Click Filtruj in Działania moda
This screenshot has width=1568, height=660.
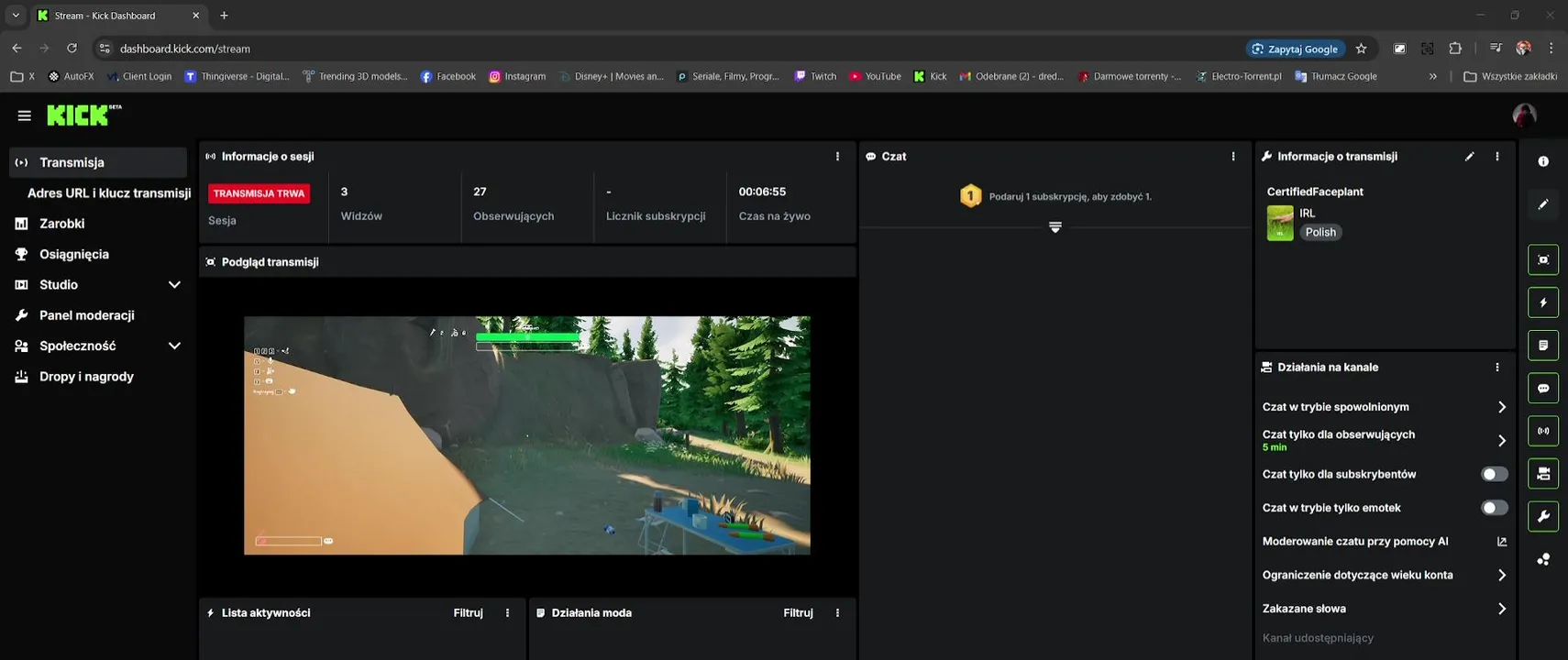[798, 613]
